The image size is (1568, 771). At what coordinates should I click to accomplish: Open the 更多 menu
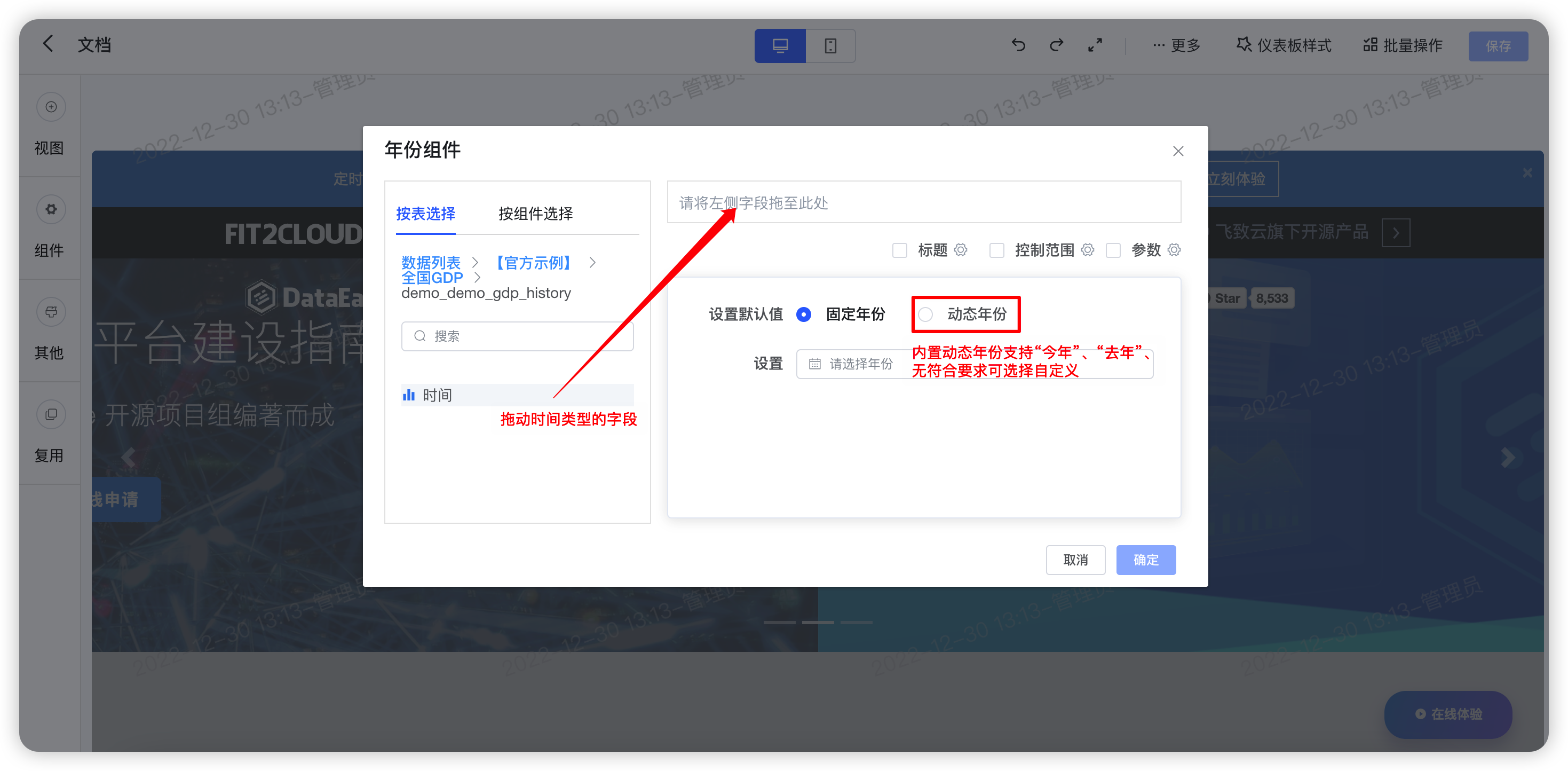[1176, 45]
